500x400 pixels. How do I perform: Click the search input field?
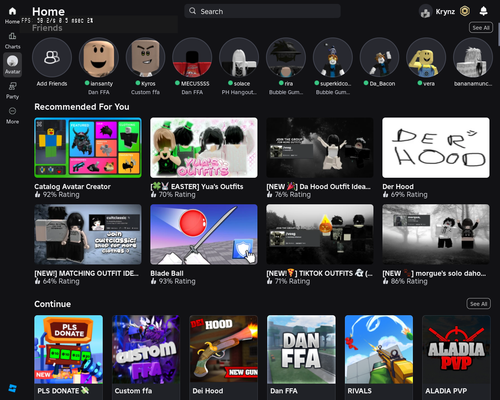pyautogui.click(x=262, y=11)
